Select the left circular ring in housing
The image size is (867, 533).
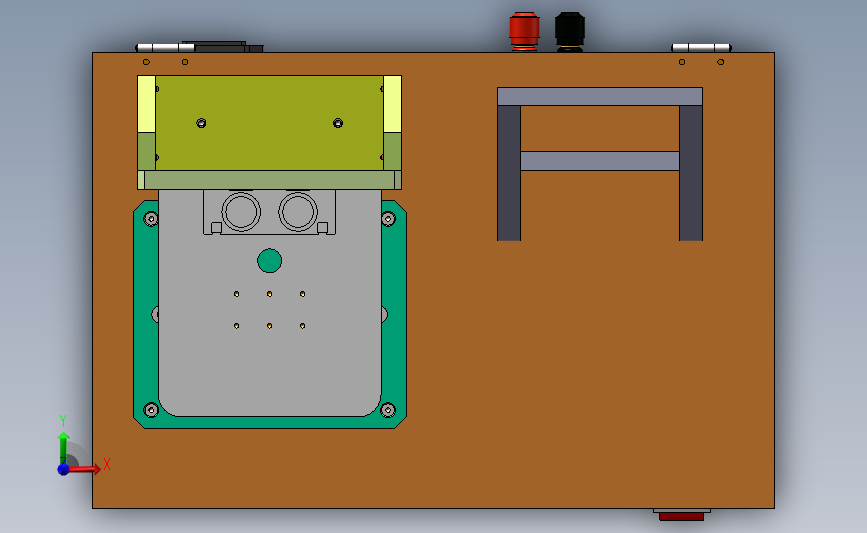[x=241, y=212]
